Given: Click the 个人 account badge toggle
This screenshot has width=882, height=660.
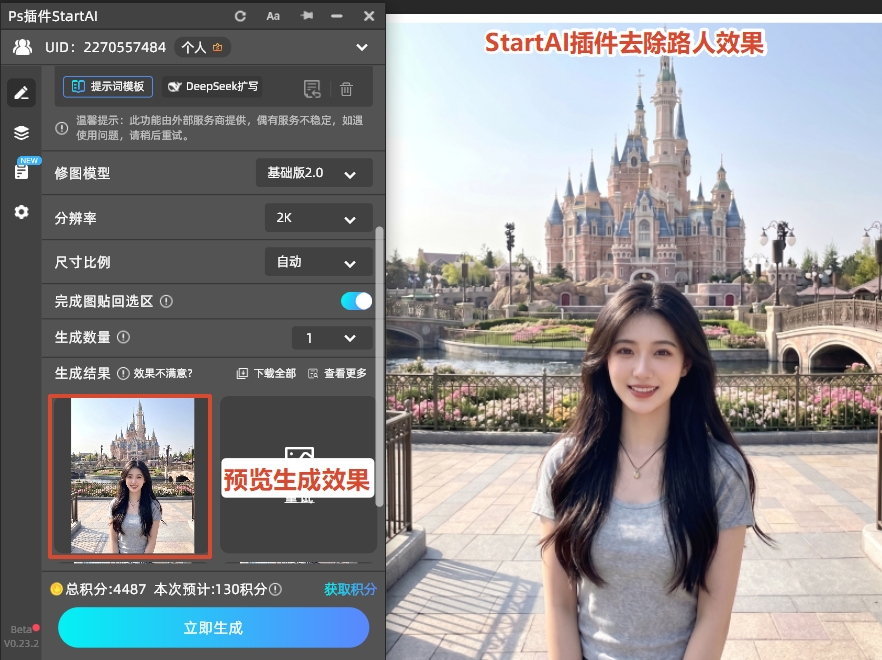Looking at the screenshot, I should (201, 47).
